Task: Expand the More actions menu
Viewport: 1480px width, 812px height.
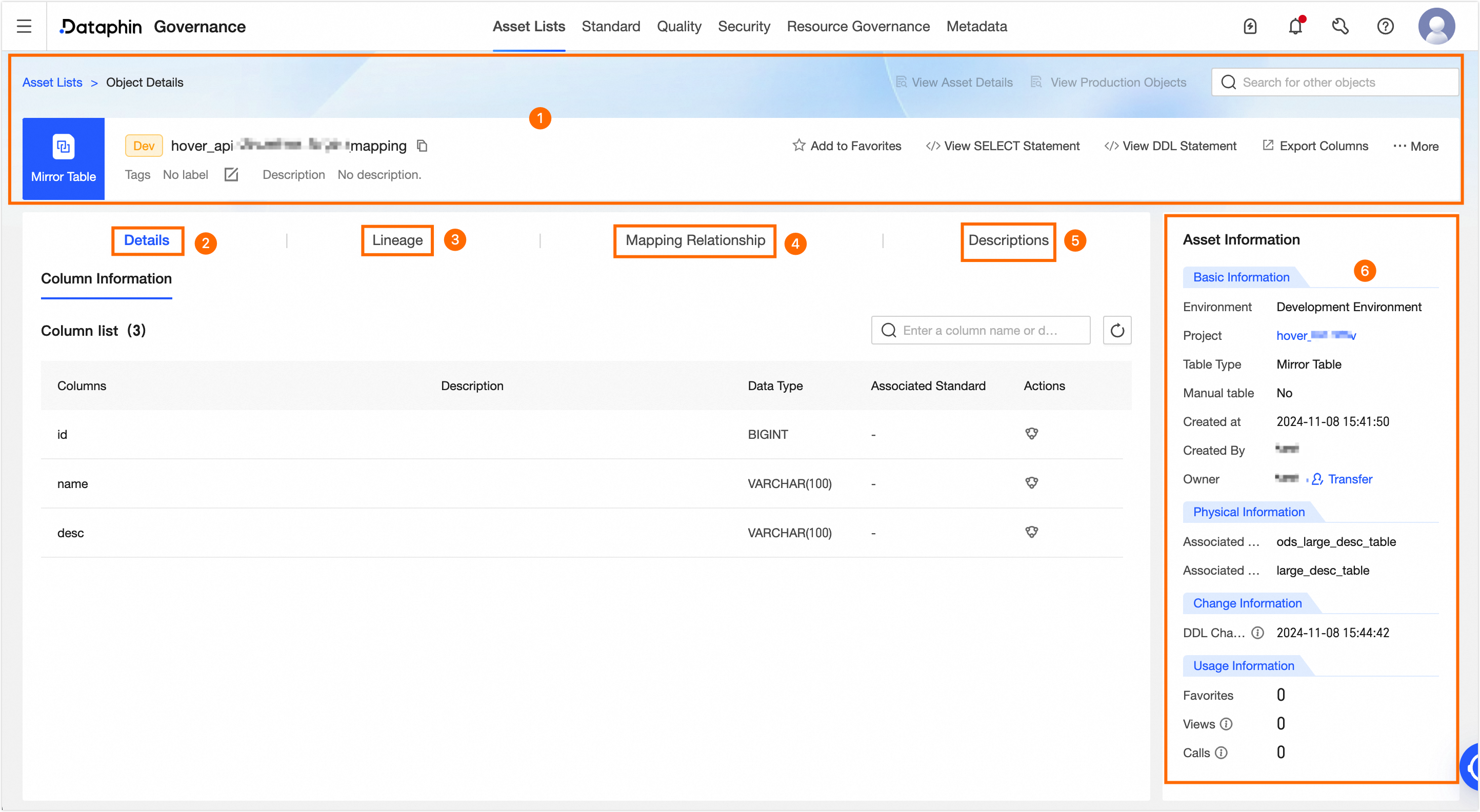Action: pos(1416,146)
